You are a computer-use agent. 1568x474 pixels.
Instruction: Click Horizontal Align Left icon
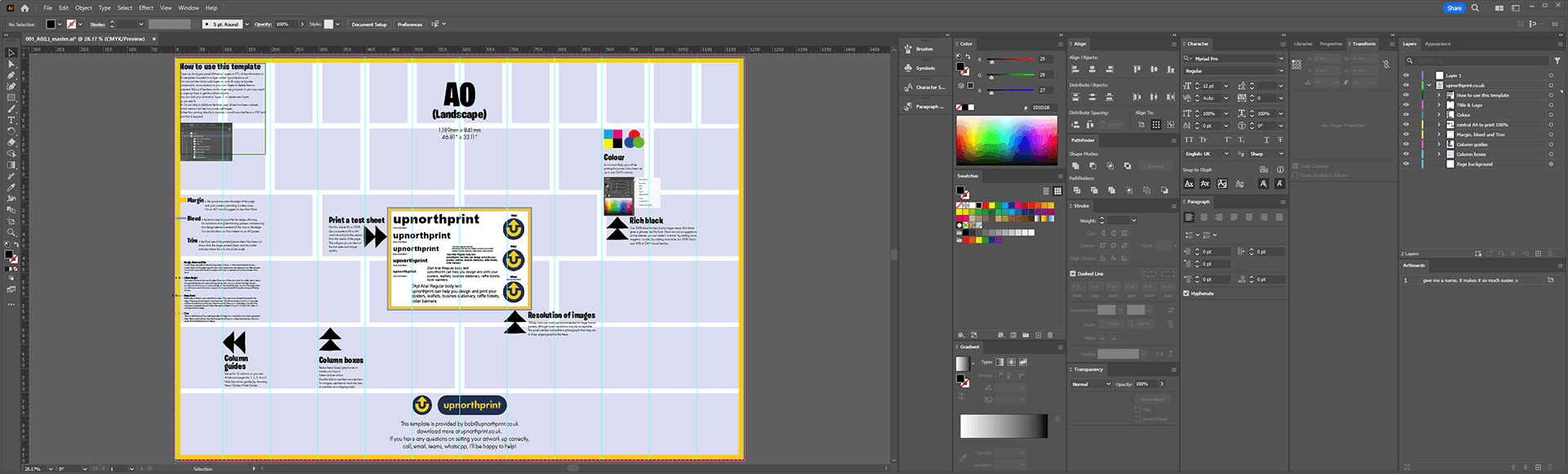pos(1076,69)
